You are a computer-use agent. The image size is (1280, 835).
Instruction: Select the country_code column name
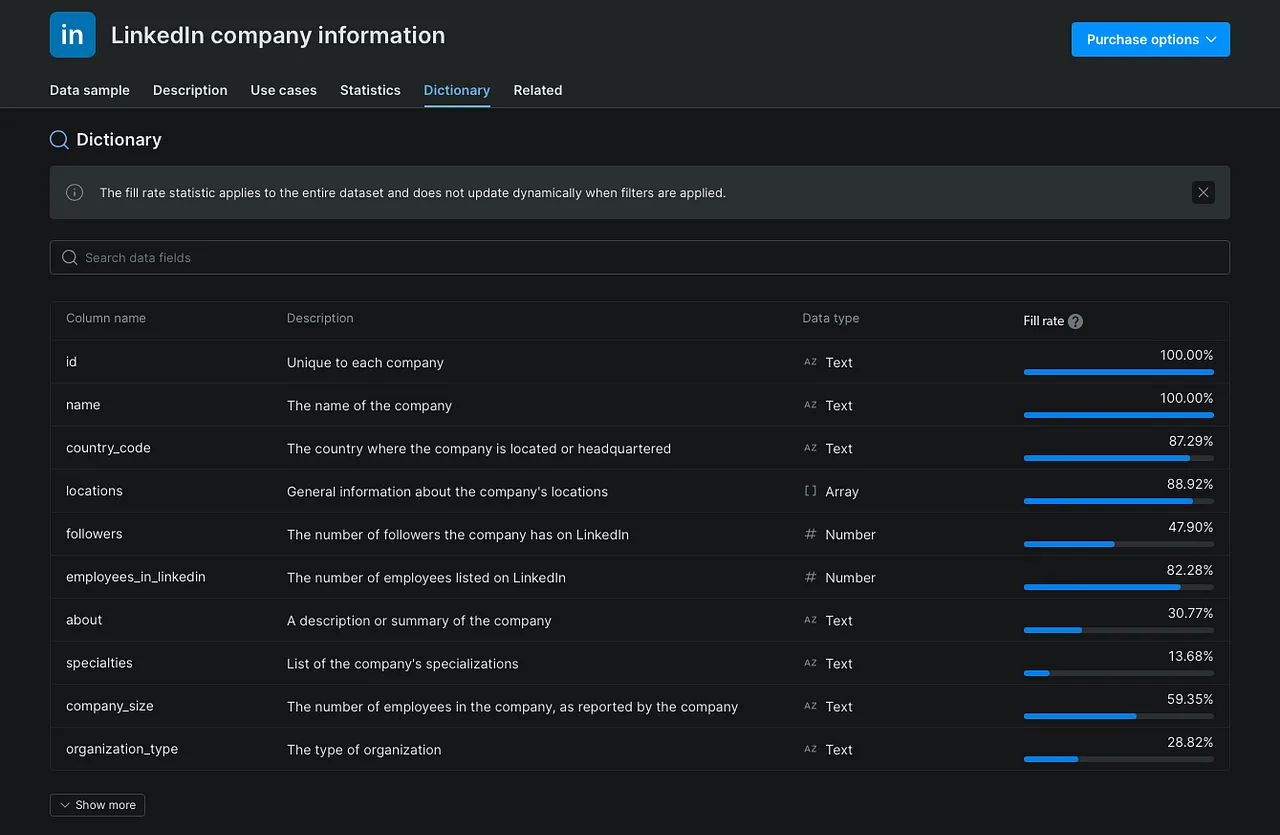(x=108, y=448)
